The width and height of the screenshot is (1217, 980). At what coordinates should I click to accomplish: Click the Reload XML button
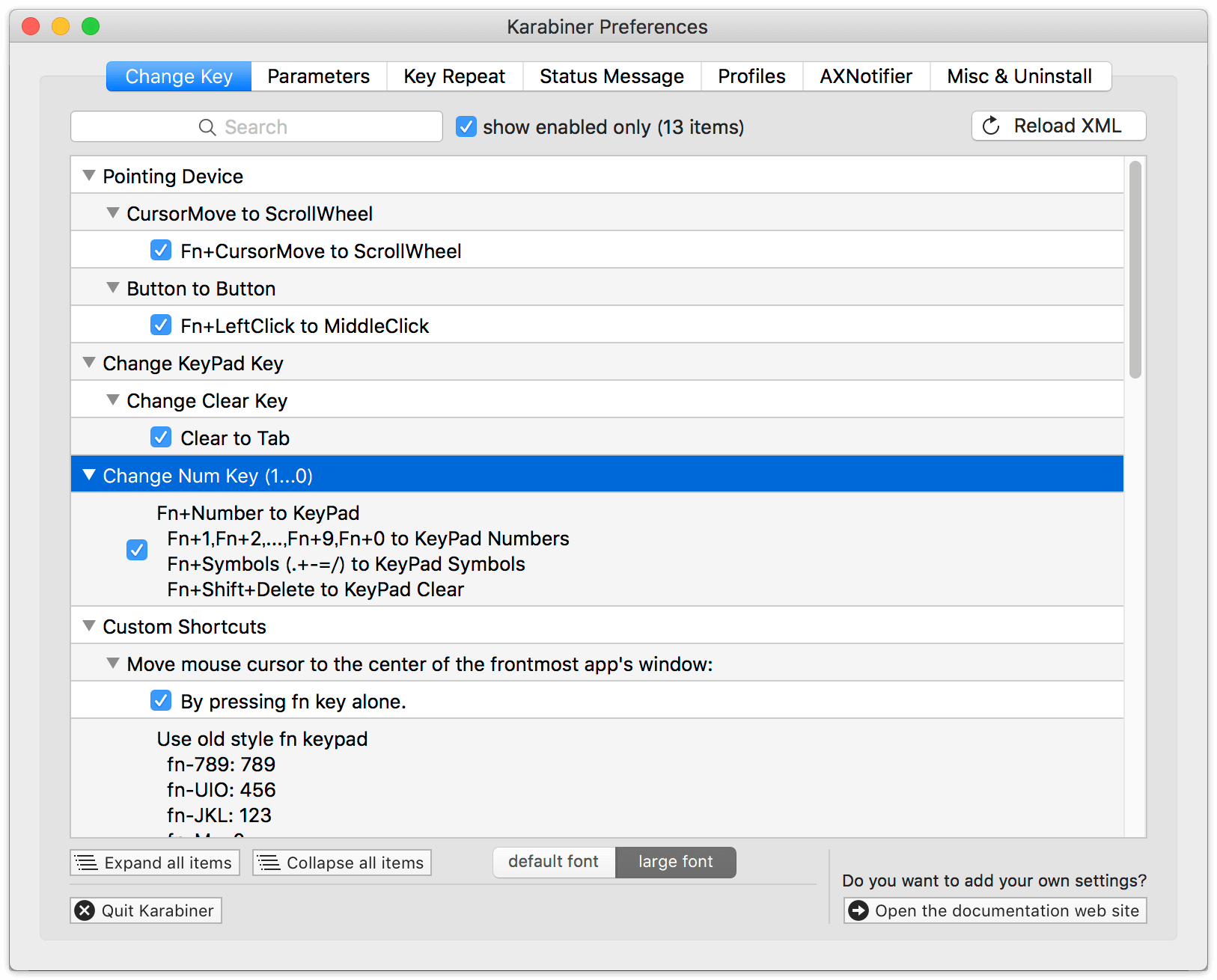click(1058, 126)
